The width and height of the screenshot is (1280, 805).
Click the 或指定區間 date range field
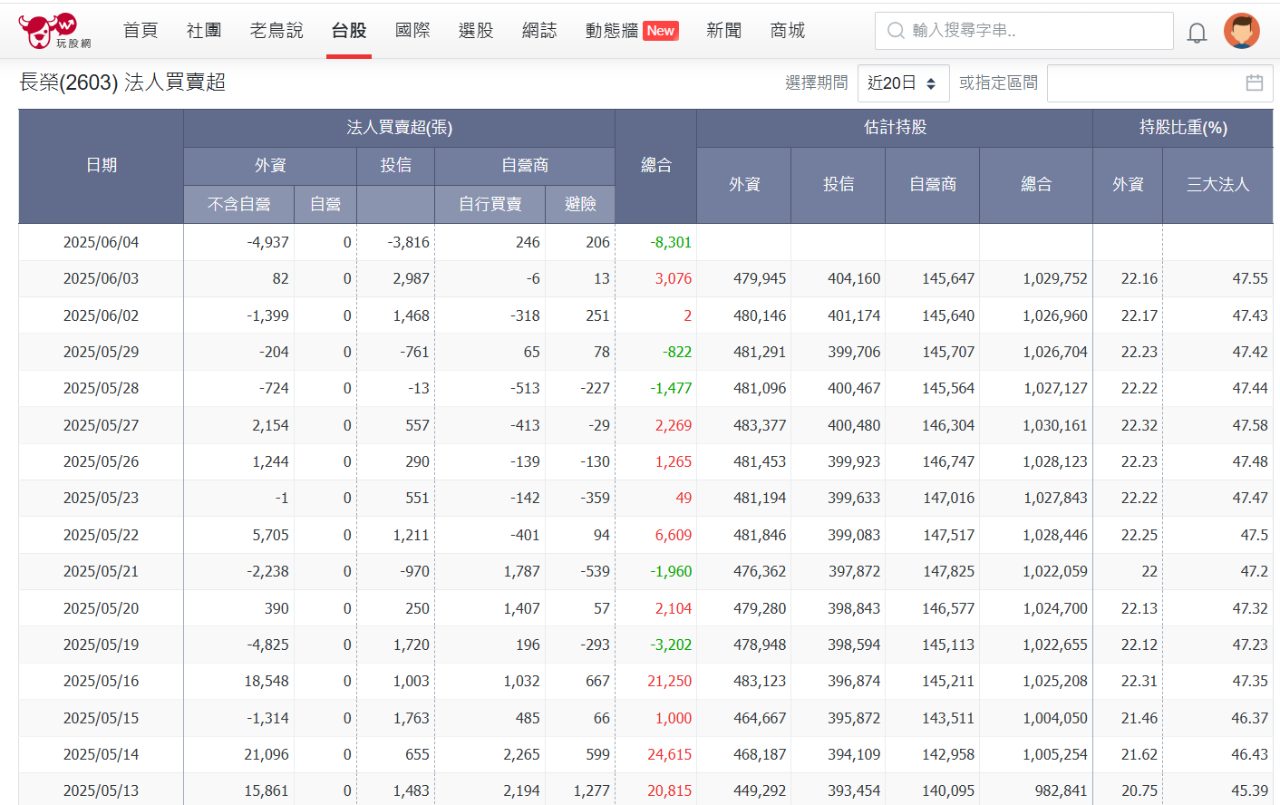1150,83
